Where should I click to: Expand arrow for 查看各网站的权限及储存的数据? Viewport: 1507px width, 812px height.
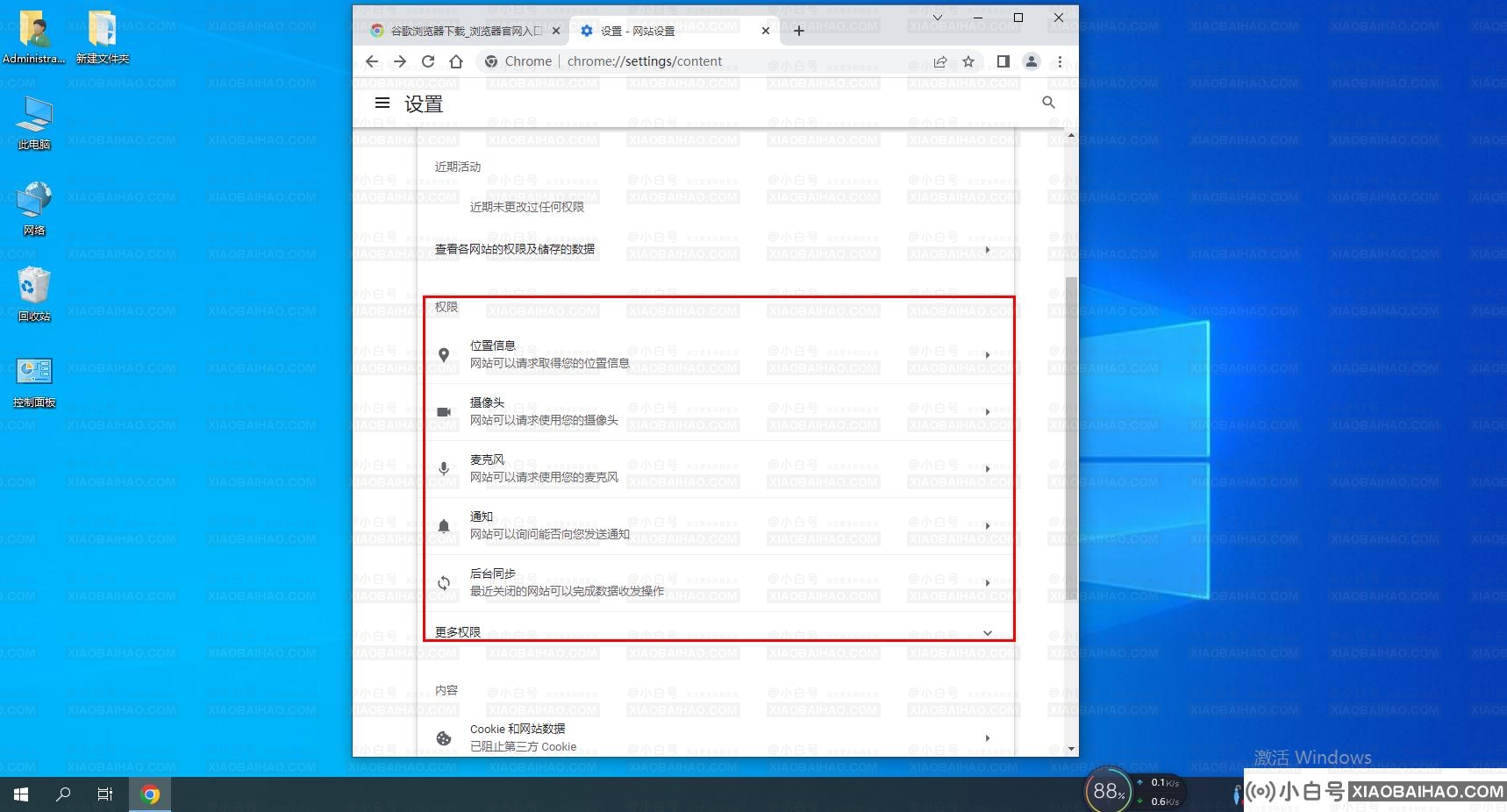click(x=988, y=250)
